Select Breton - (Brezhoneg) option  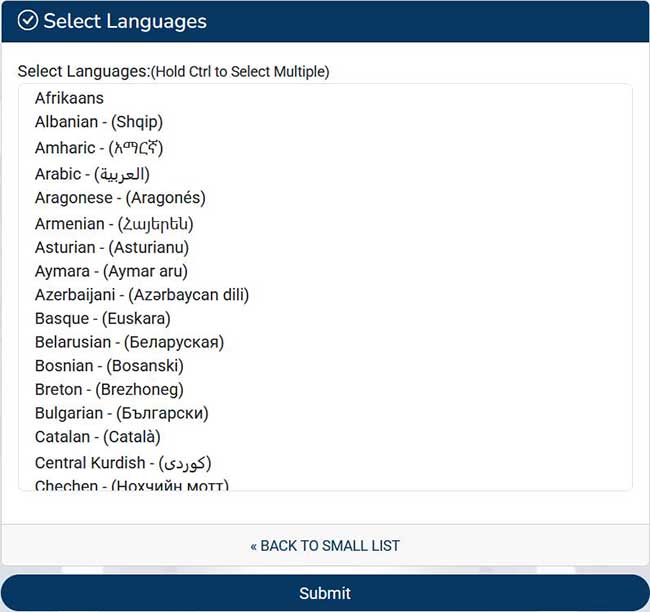pyautogui.click(x=109, y=390)
